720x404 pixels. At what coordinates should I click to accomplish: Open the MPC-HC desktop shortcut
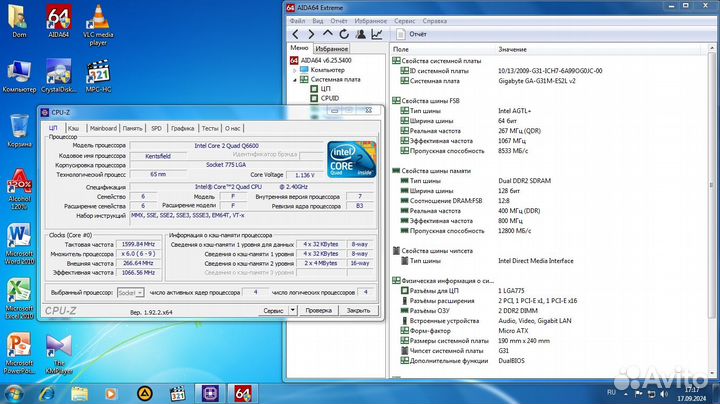tap(98, 76)
